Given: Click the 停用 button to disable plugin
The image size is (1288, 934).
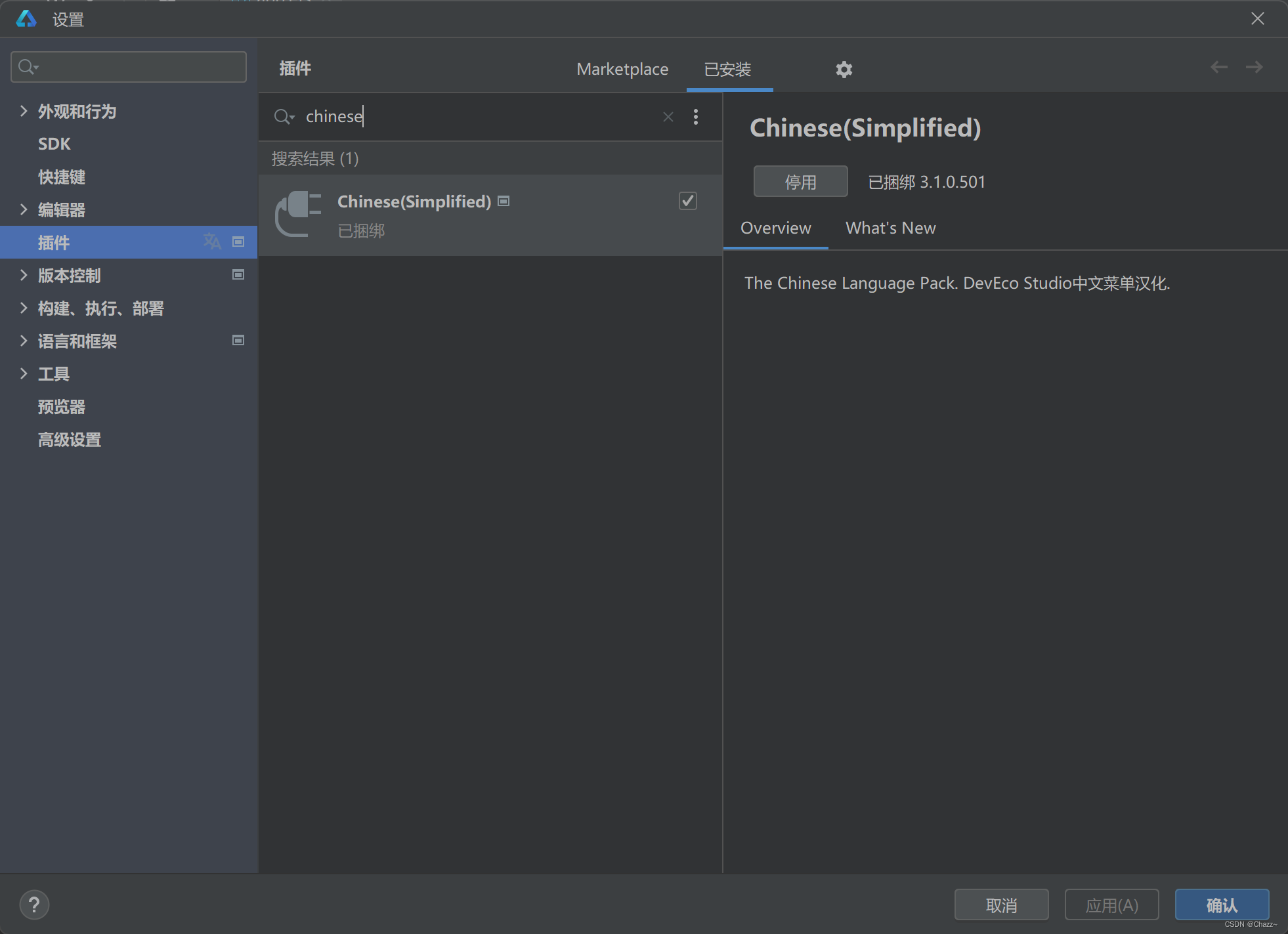Looking at the screenshot, I should pyautogui.click(x=800, y=181).
